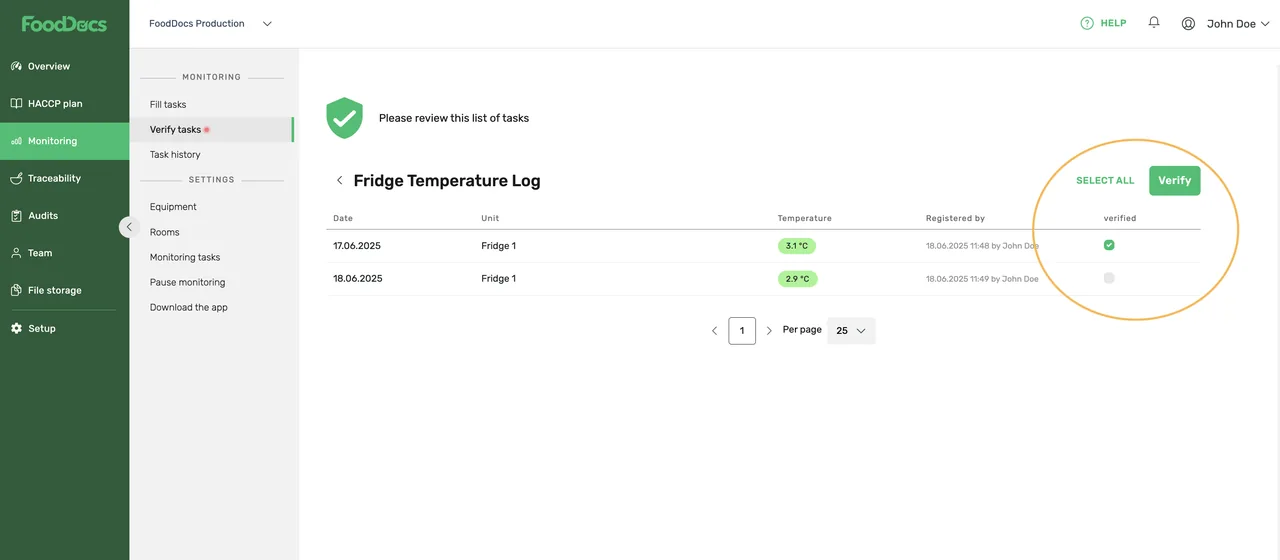Image resolution: width=1280 pixels, height=560 pixels.
Task: Click the HACCP plan book icon
Action: point(16,103)
